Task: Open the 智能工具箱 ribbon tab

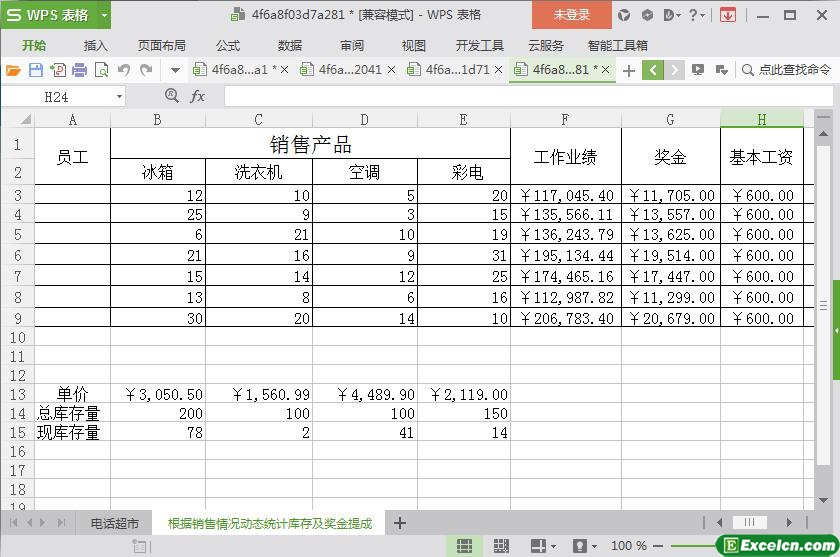Action: (x=618, y=46)
